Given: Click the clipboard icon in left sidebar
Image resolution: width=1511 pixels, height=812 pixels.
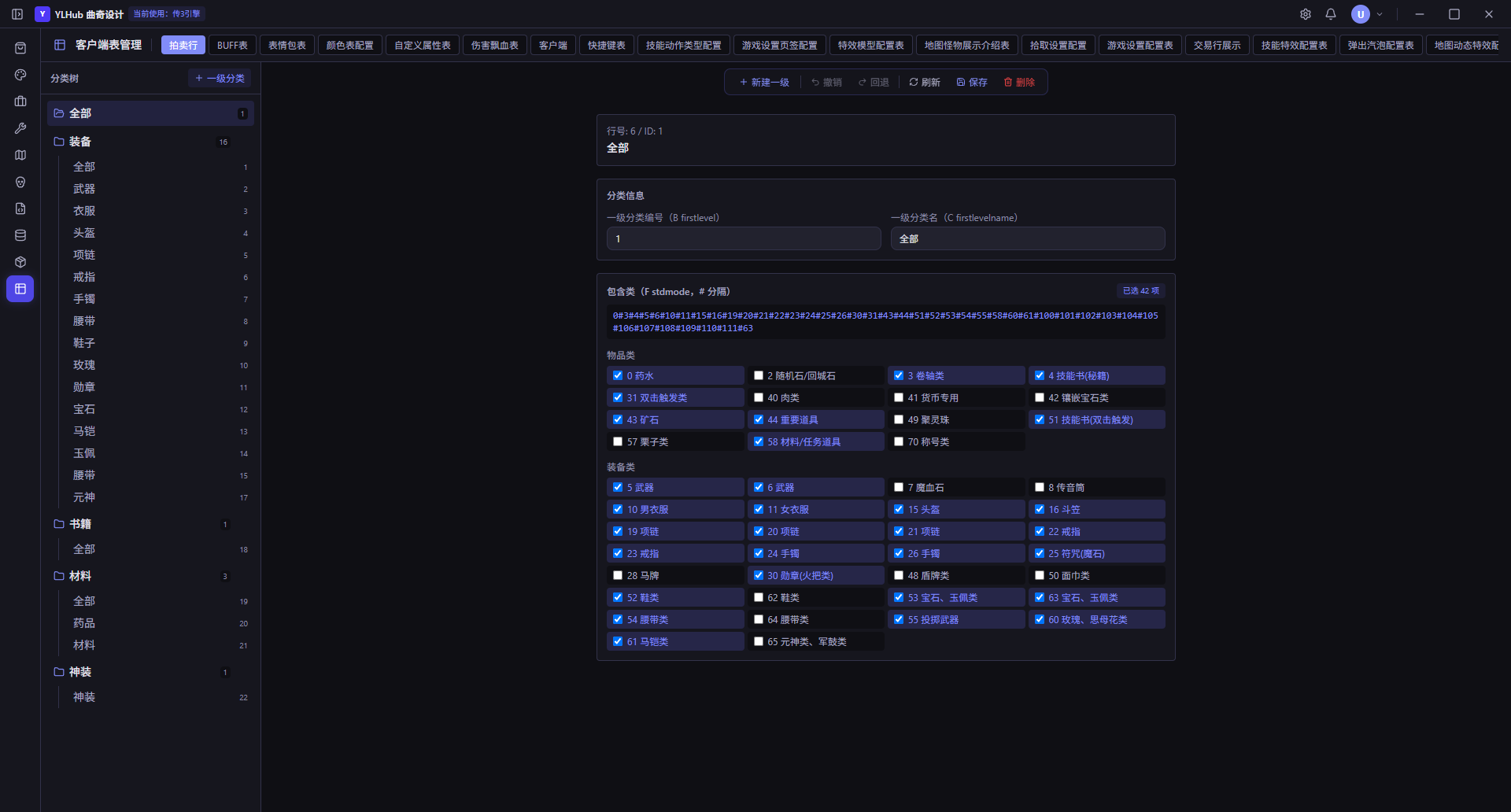Looking at the screenshot, I should pyautogui.click(x=20, y=48).
